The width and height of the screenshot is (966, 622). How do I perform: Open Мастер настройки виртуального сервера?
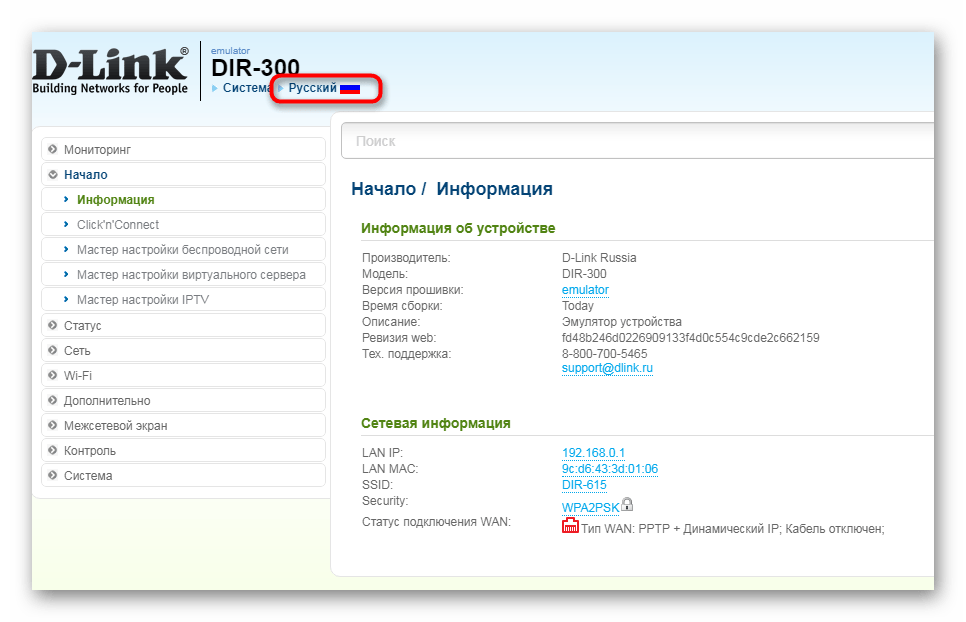click(184, 275)
